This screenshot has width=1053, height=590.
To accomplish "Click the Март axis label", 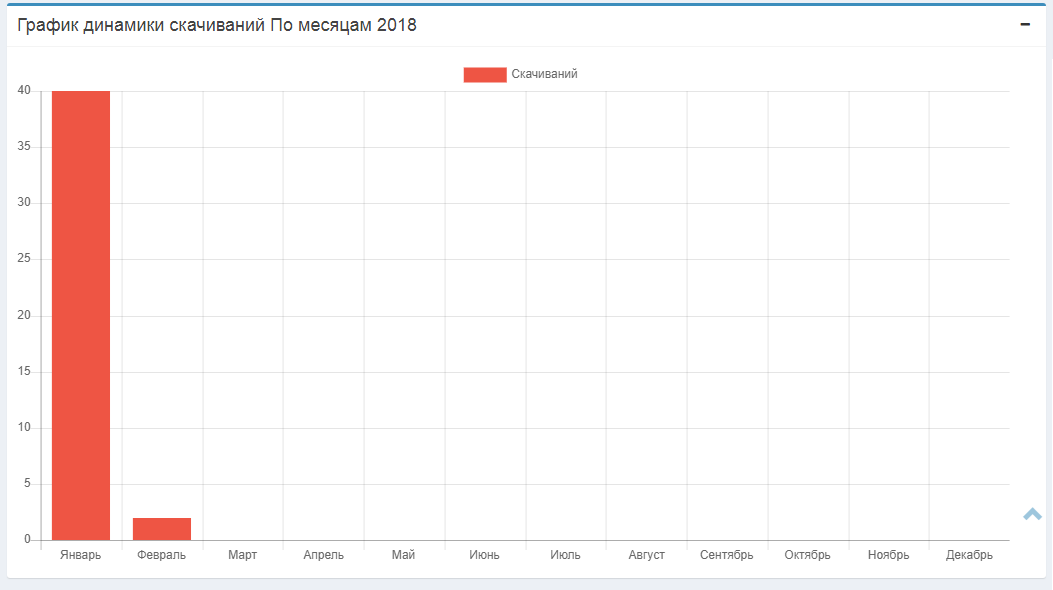I will [x=242, y=555].
